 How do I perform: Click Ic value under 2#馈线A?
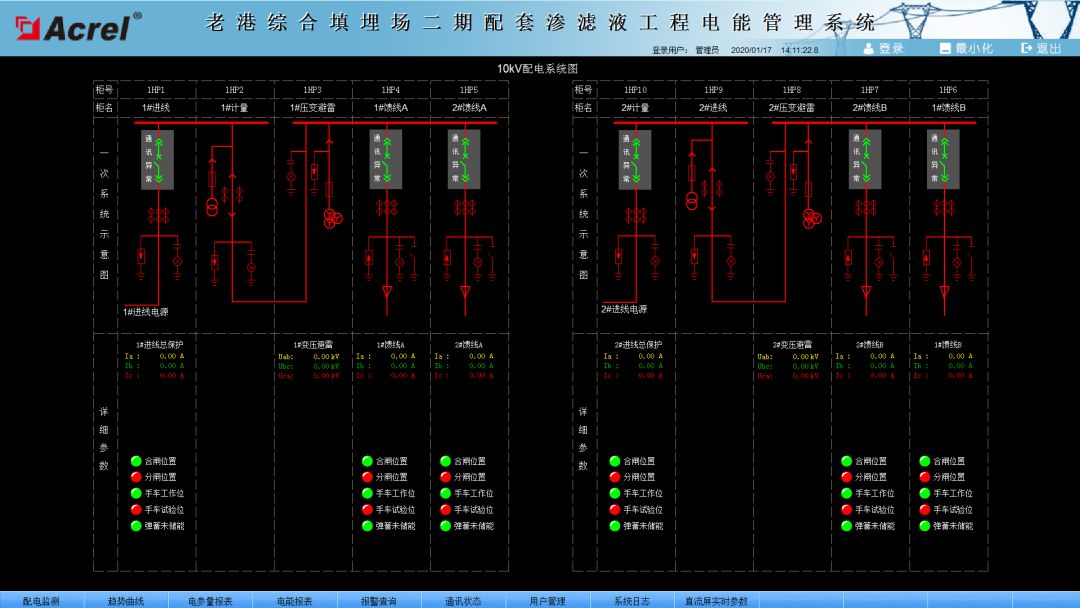481,375
